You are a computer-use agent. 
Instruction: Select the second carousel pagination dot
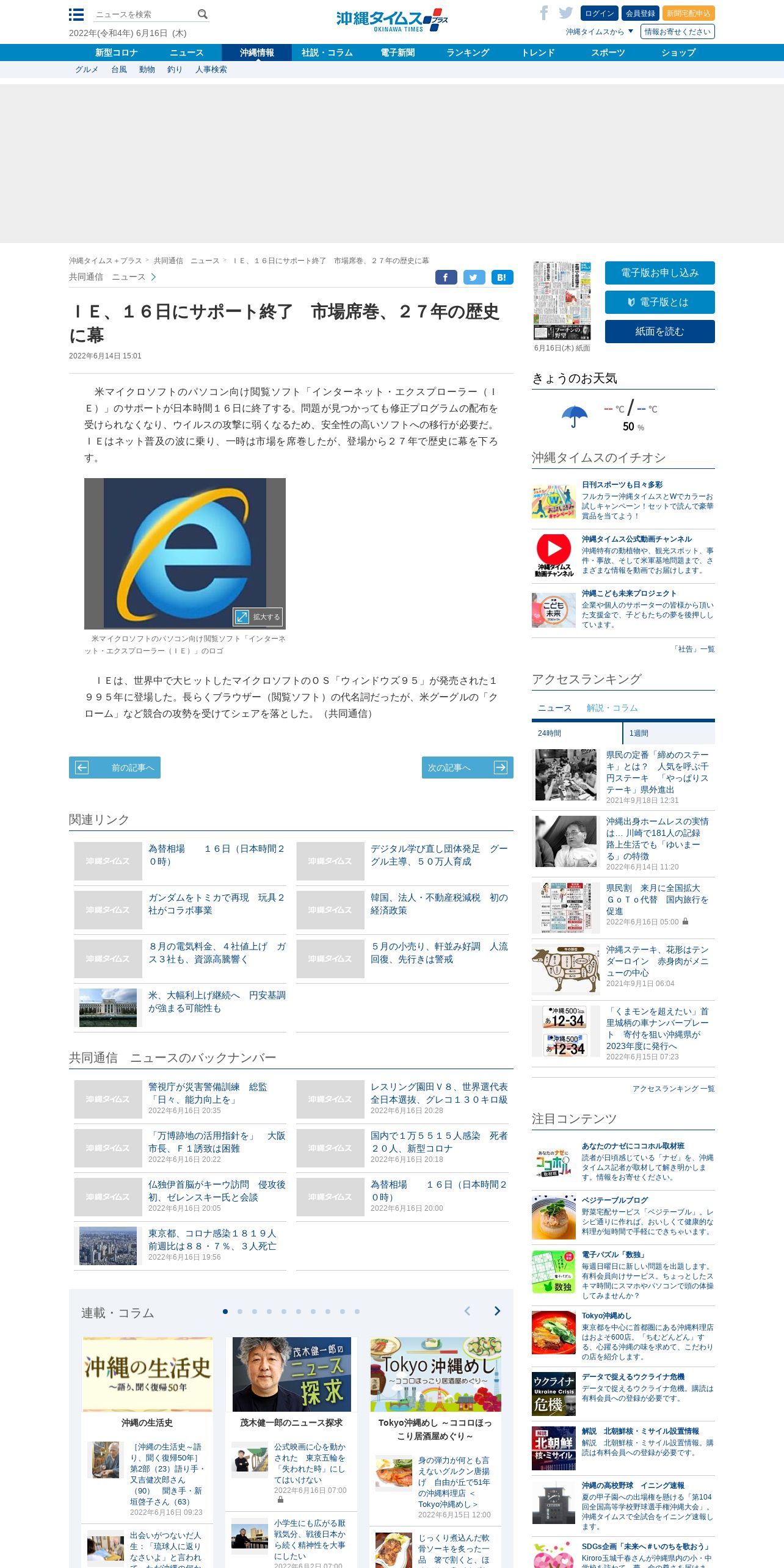tap(240, 1312)
